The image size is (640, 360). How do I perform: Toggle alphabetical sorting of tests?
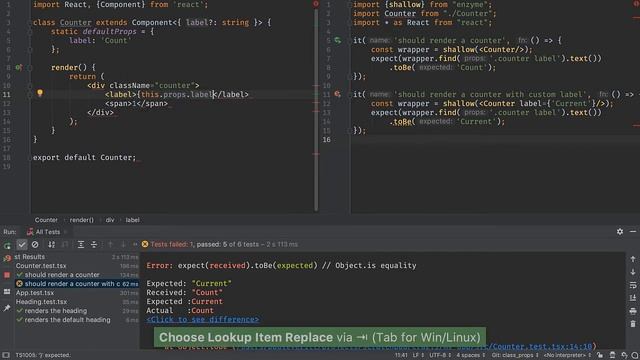coord(51,244)
